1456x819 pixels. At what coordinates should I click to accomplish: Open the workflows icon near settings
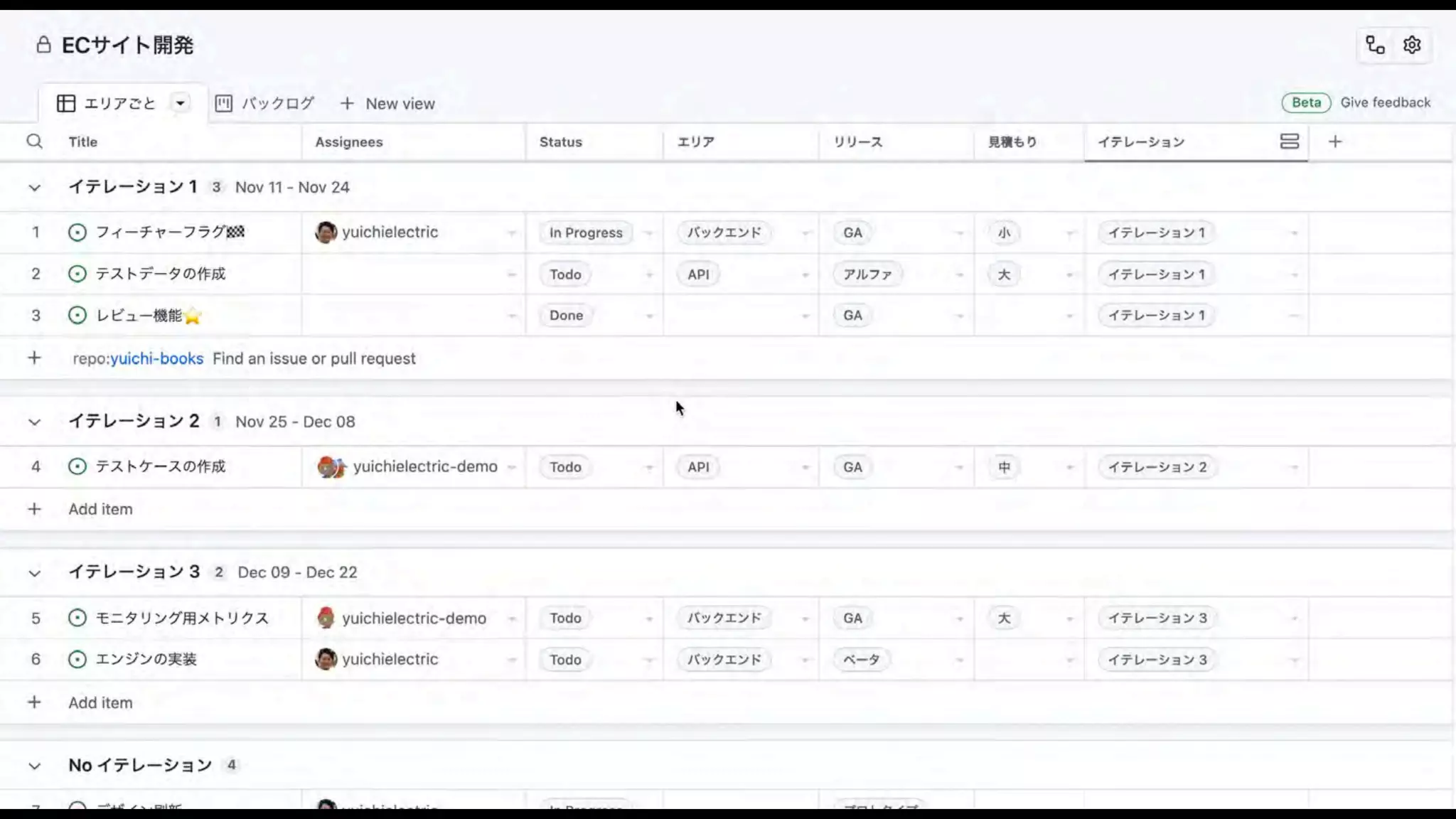(x=1375, y=45)
